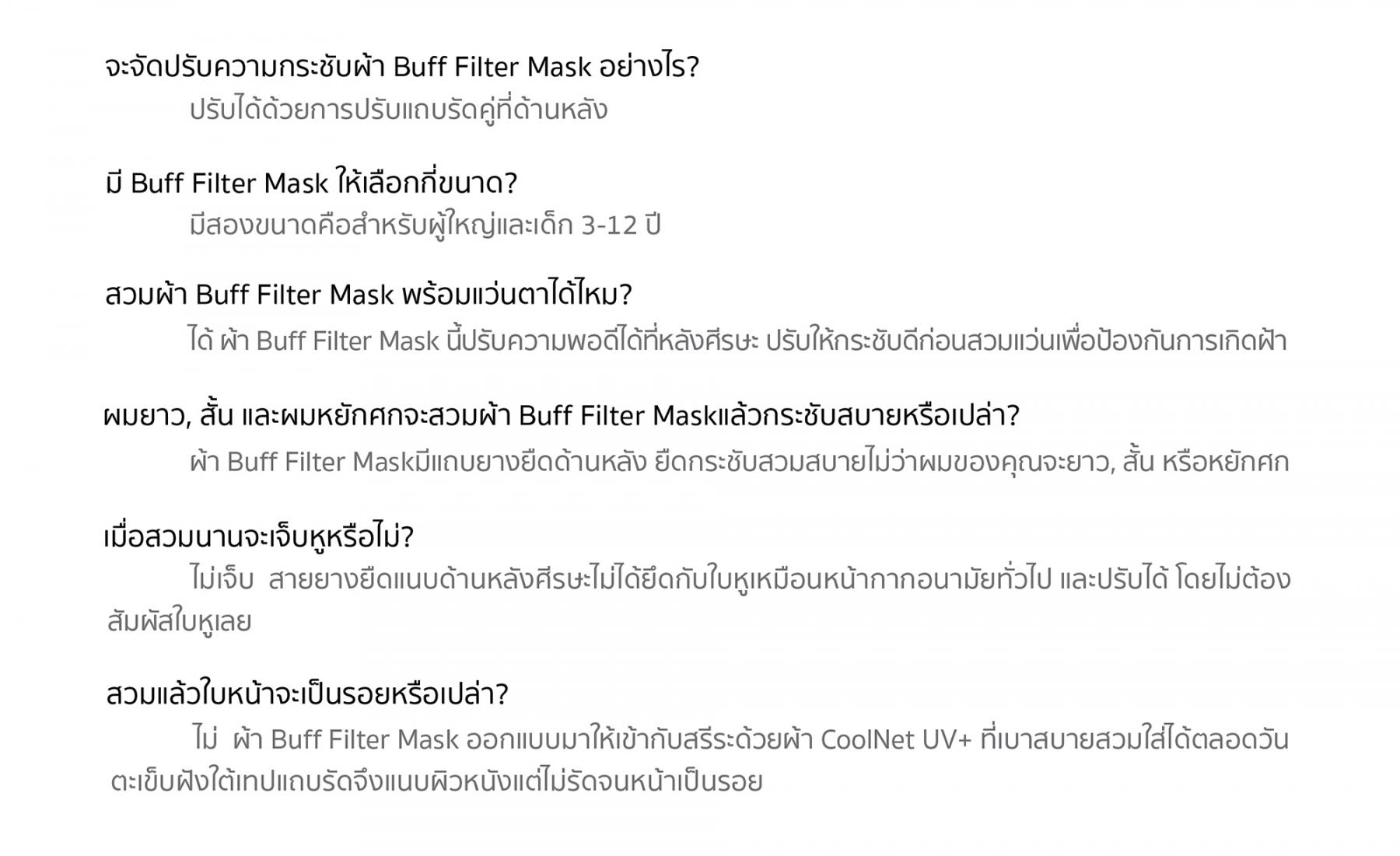Click the question ending พร้อมแว่นตาได้ไหม?
Image resolution: width=1400 pixels, height=856 pixels.
(369, 295)
